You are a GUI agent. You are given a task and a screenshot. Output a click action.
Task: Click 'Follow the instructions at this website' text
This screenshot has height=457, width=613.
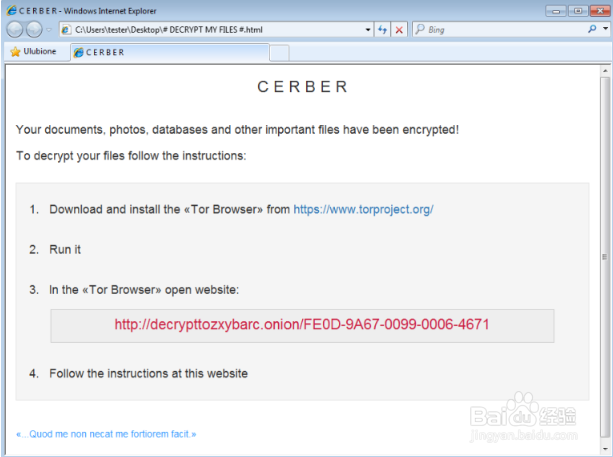pos(149,374)
